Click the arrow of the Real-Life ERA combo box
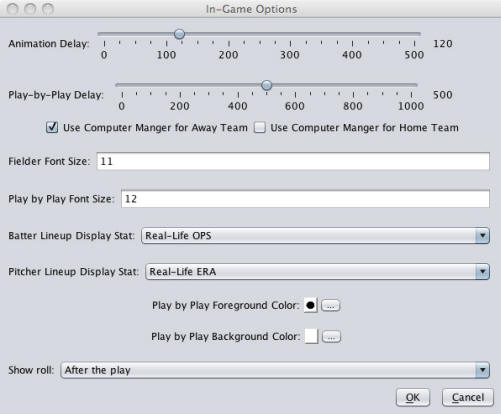Image resolution: width=501 pixels, height=414 pixels. pyautogui.click(x=482, y=272)
